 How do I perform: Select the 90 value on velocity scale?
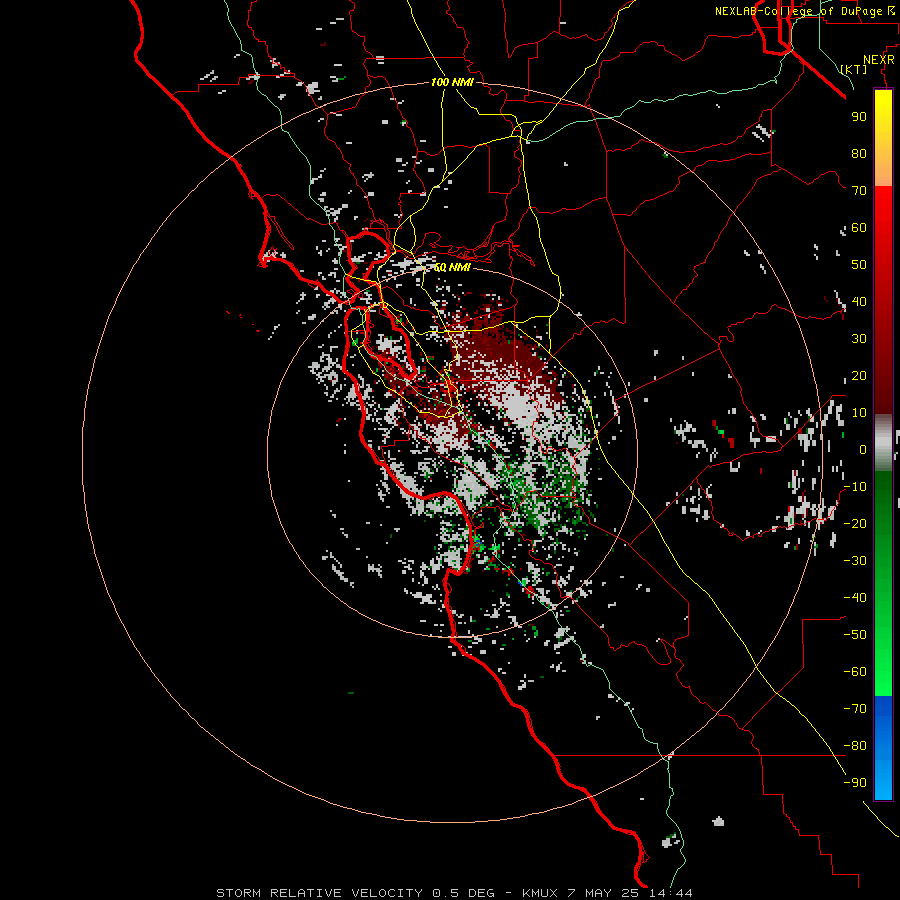coord(859,117)
